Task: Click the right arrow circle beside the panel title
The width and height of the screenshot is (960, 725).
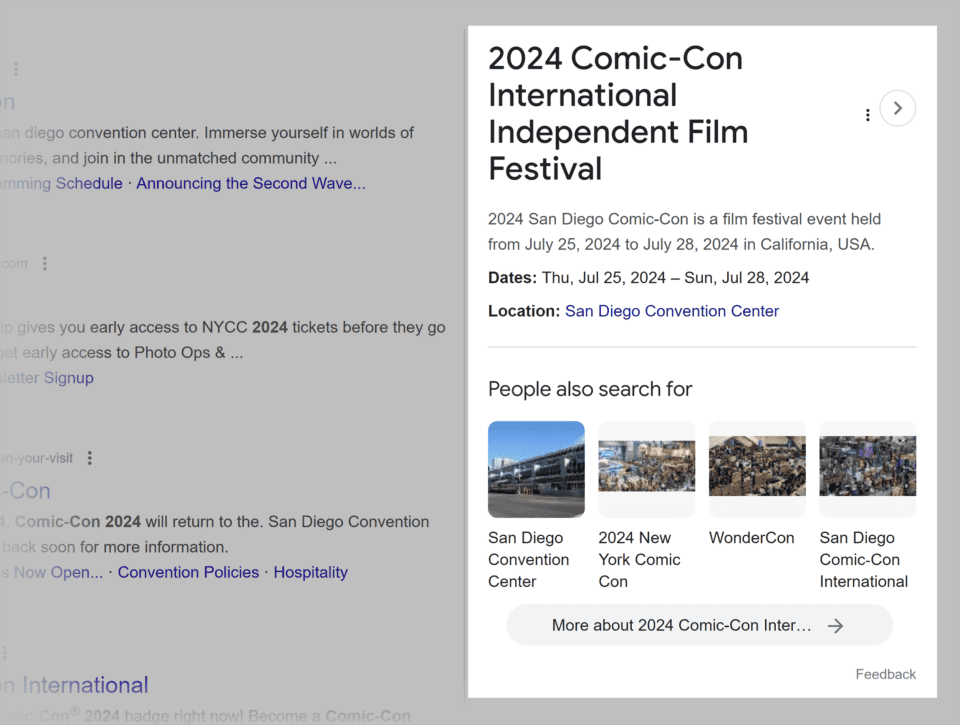Action: tap(897, 108)
